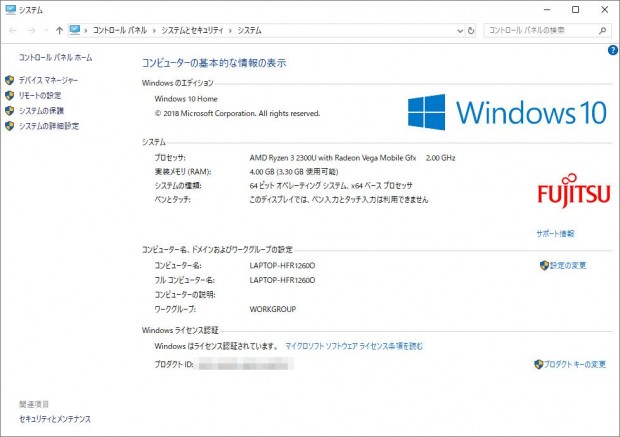Click プロダクト キーの変更 link
The image size is (620, 437).
575,364
